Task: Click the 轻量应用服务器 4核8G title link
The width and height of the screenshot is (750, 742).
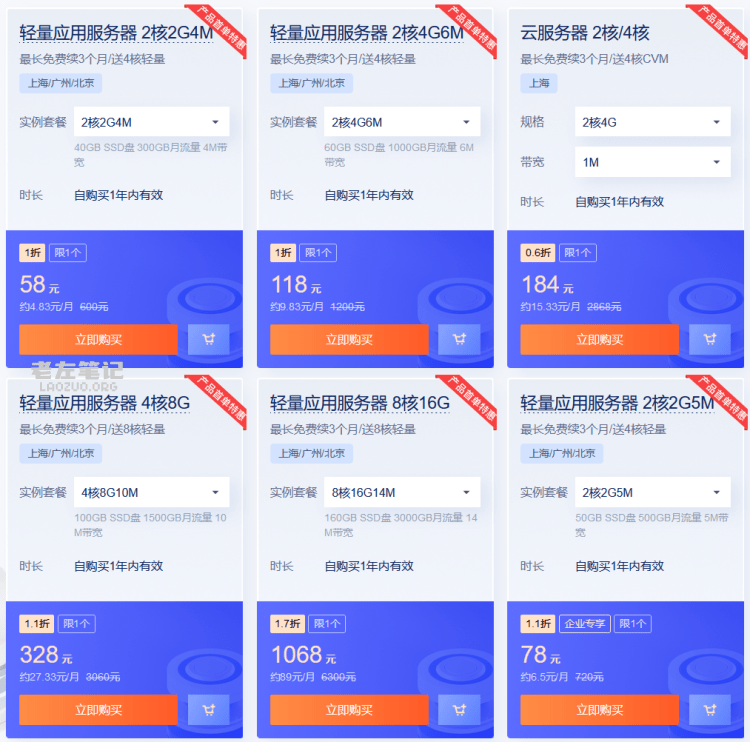Action: coord(105,403)
